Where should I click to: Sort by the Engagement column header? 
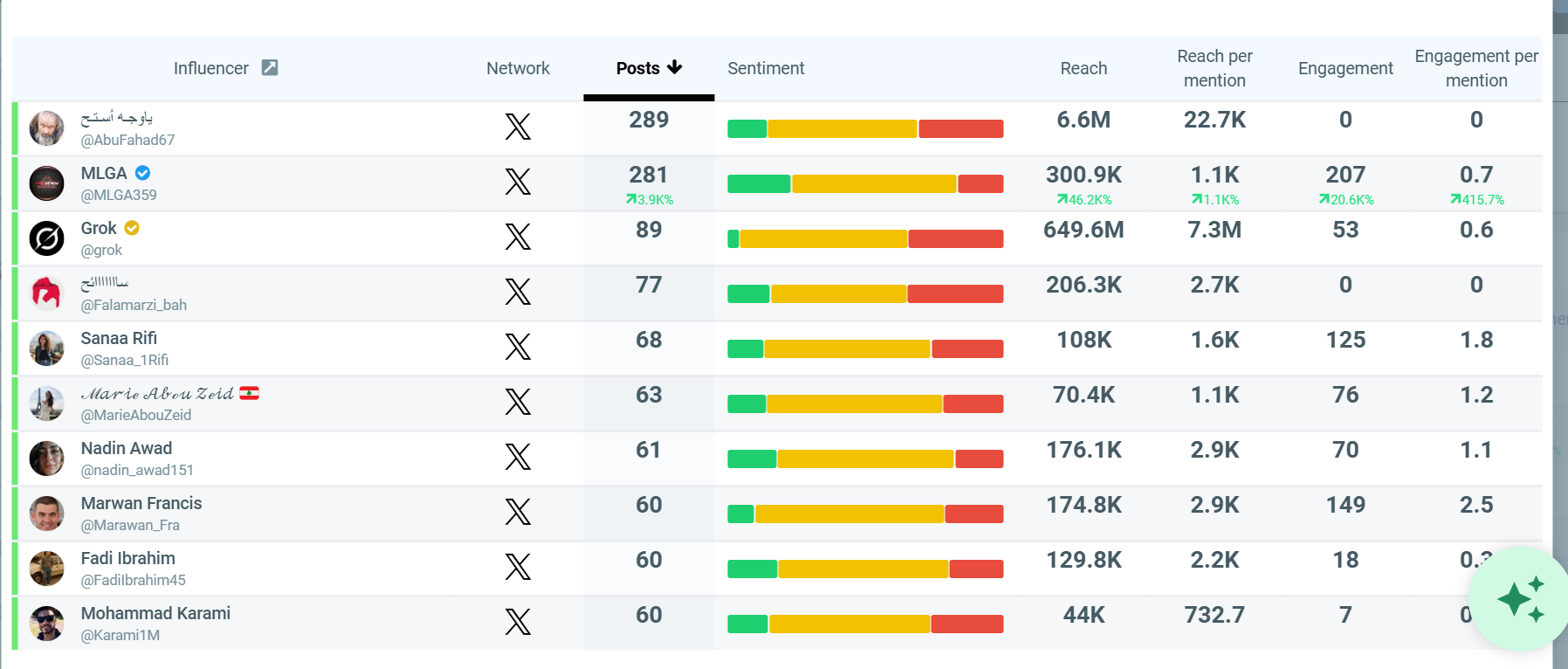point(1345,68)
